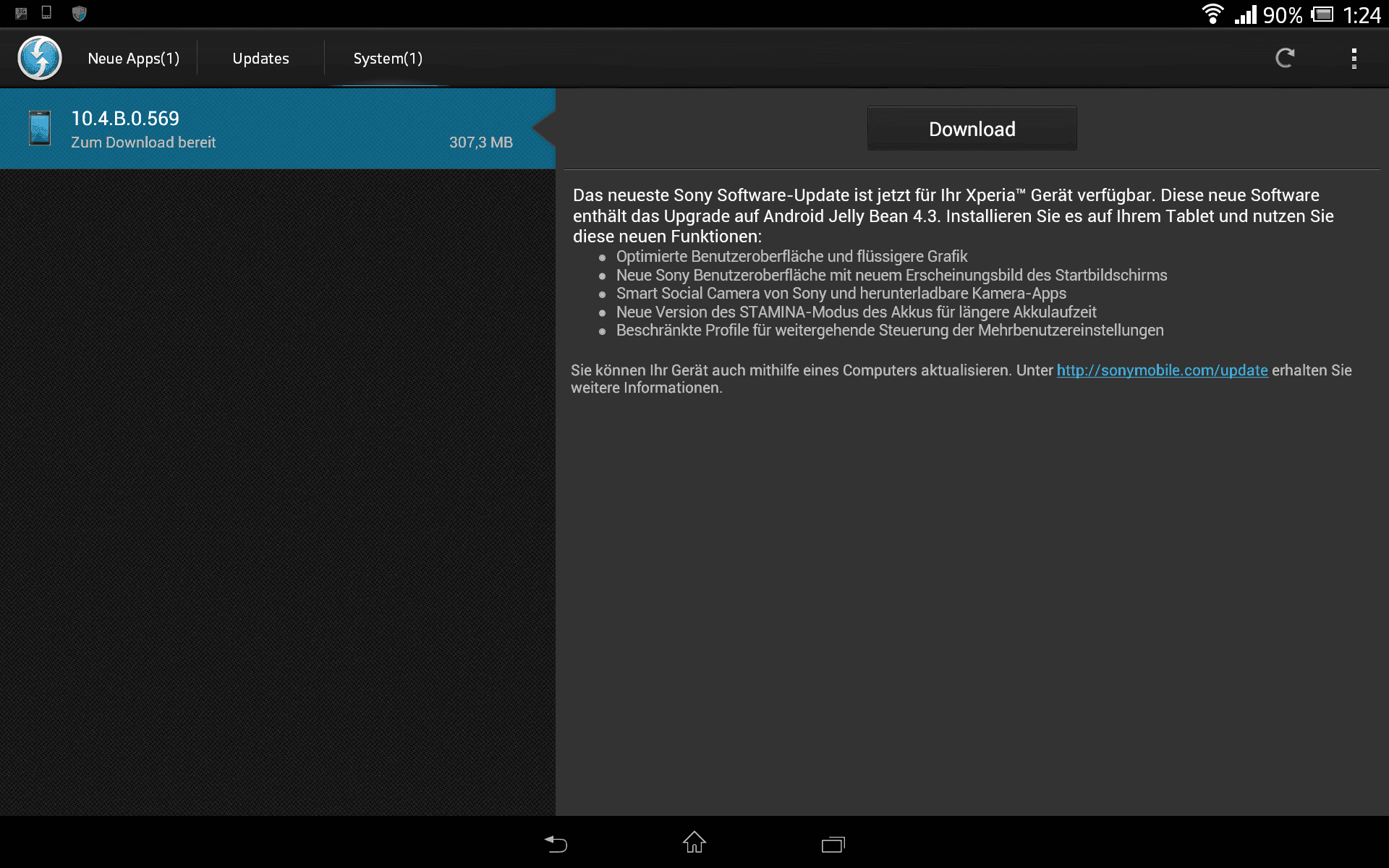The height and width of the screenshot is (868, 1389).
Task: Tap the Wi-Fi status icon
Action: (1212, 14)
